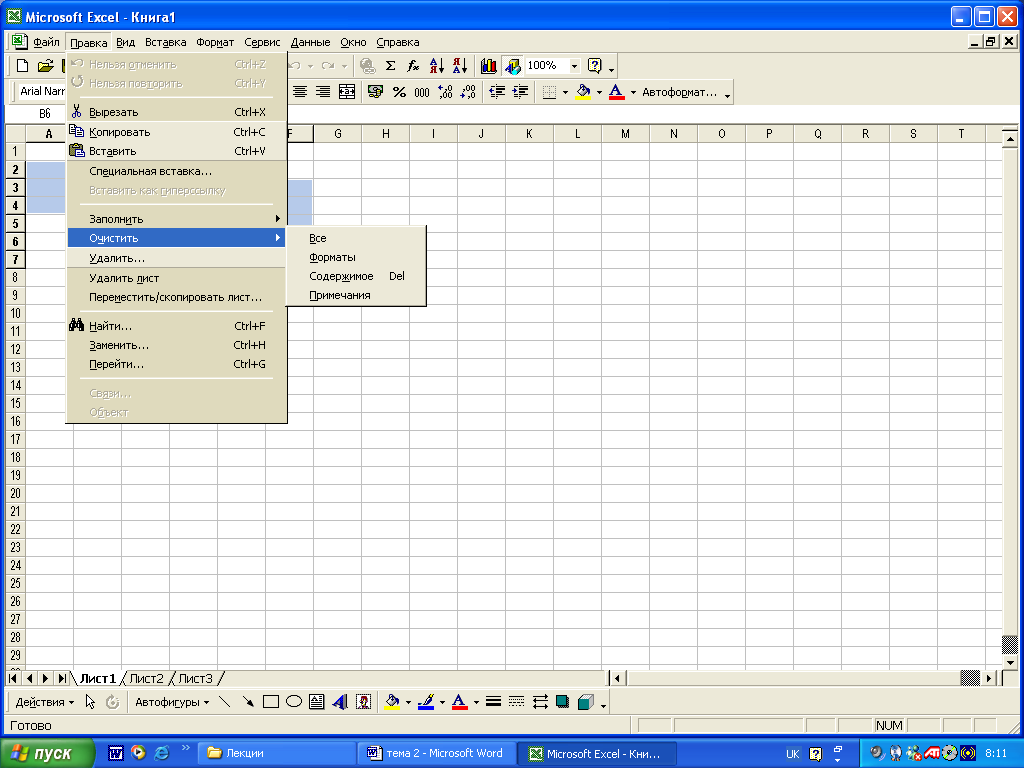This screenshot has height=768, width=1024.
Task: Switch to тема 2 - Microsoft Word taskbar button
Action: point(435,754)
